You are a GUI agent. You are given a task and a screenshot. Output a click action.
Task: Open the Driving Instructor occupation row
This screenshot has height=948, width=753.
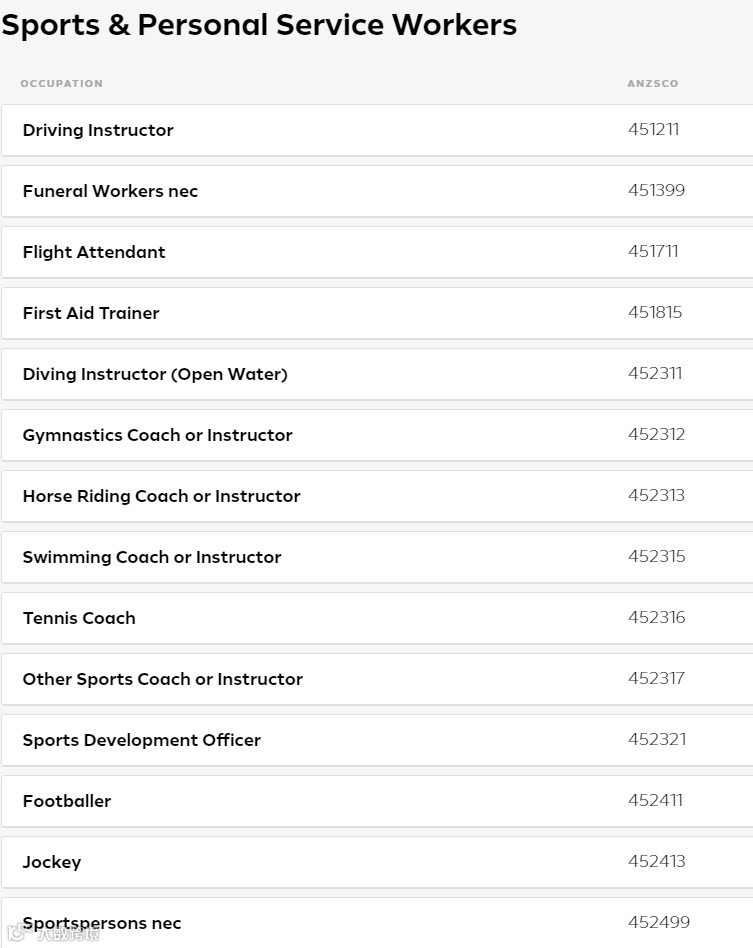coord(98,130)
